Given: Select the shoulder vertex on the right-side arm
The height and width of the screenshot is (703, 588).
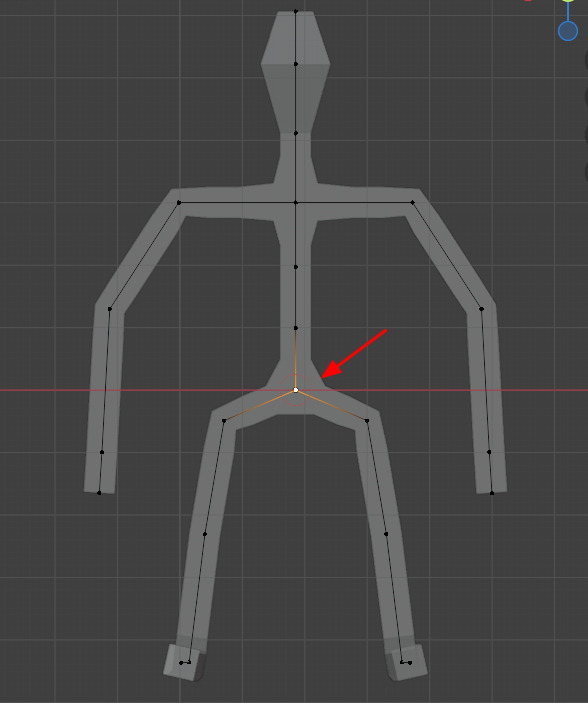Looking at the screenshot, I should (413, 203).
